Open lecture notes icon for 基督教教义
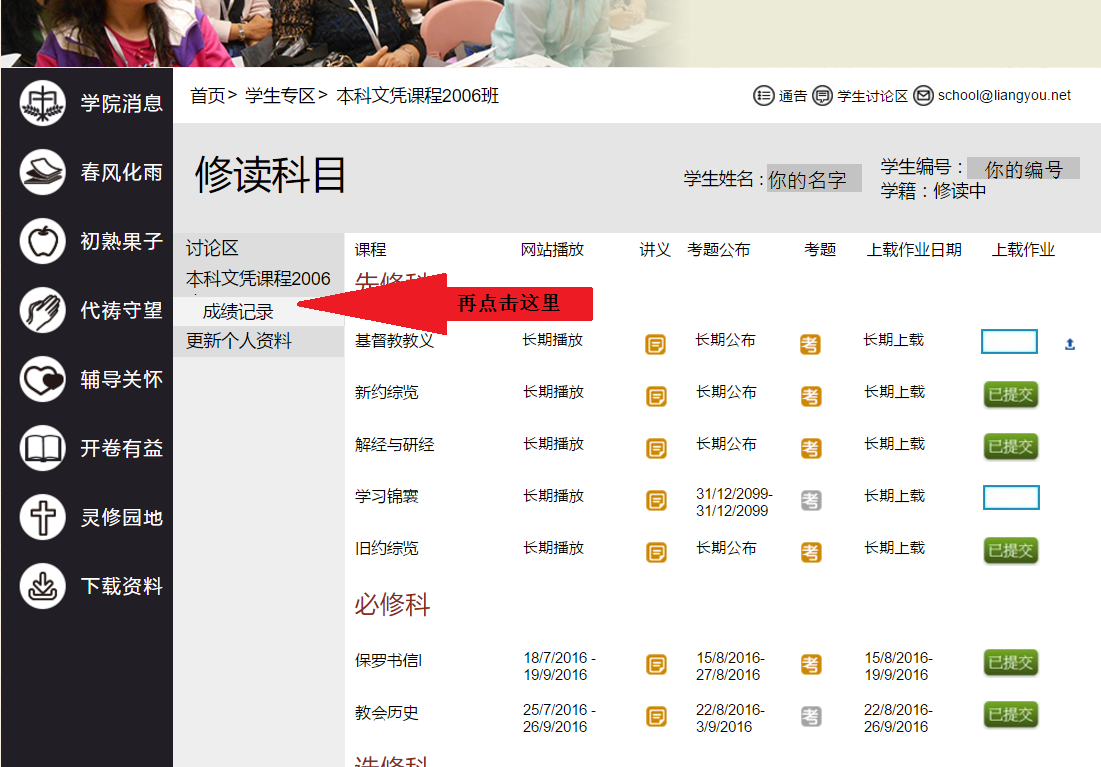1101x767 pixels. coord(656,344)
